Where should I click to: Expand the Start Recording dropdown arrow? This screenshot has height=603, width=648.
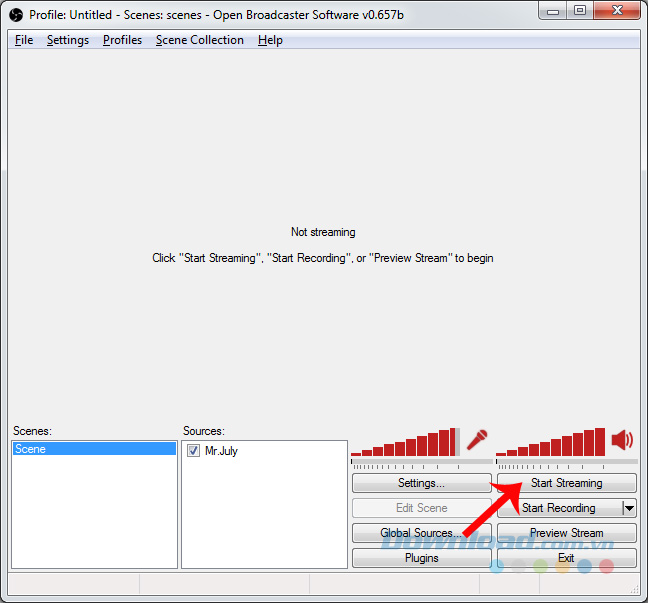click(x=629, y=508)
